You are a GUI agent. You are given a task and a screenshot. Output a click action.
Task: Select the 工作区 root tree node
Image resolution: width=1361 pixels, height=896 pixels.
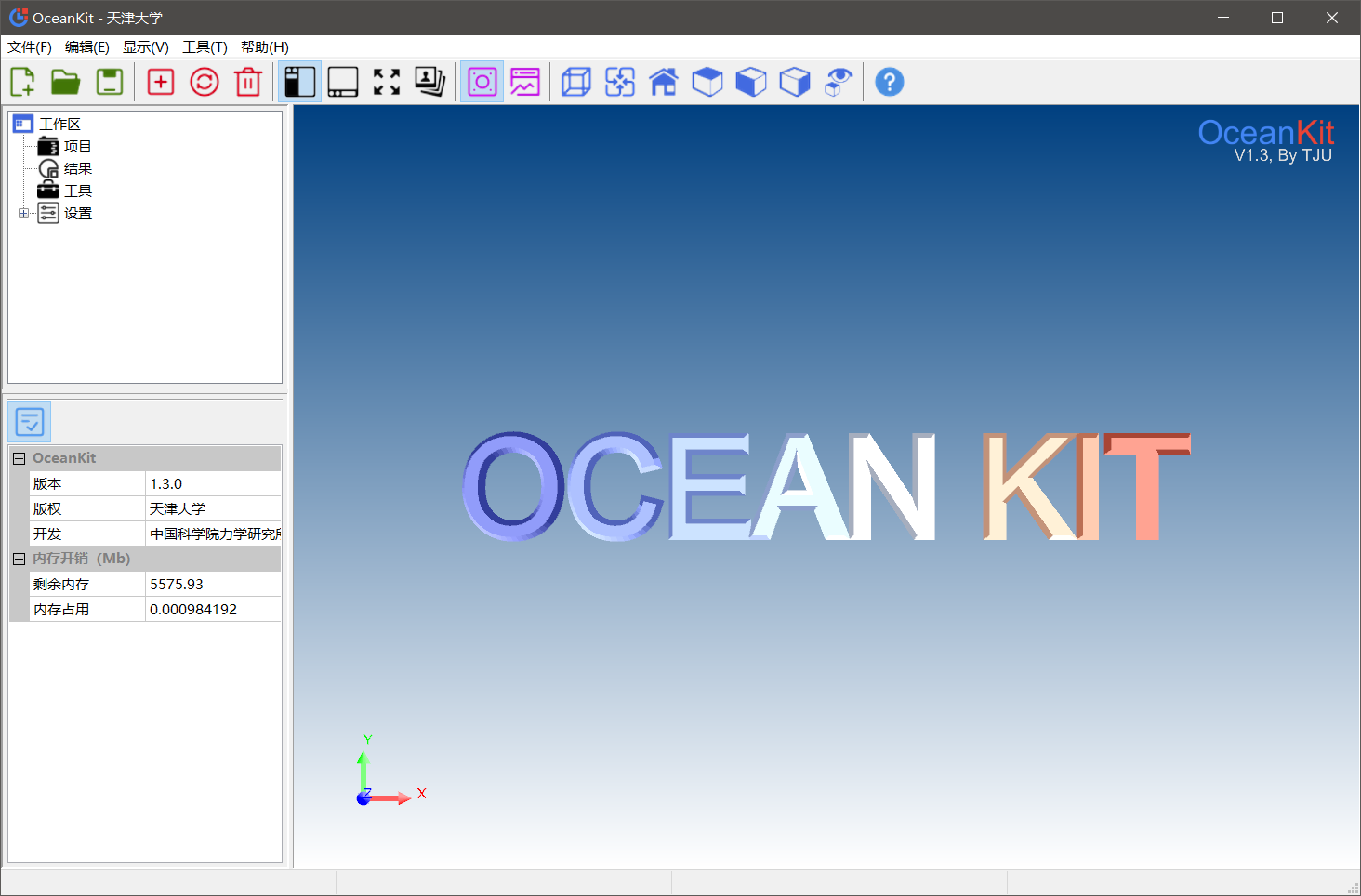59,124
